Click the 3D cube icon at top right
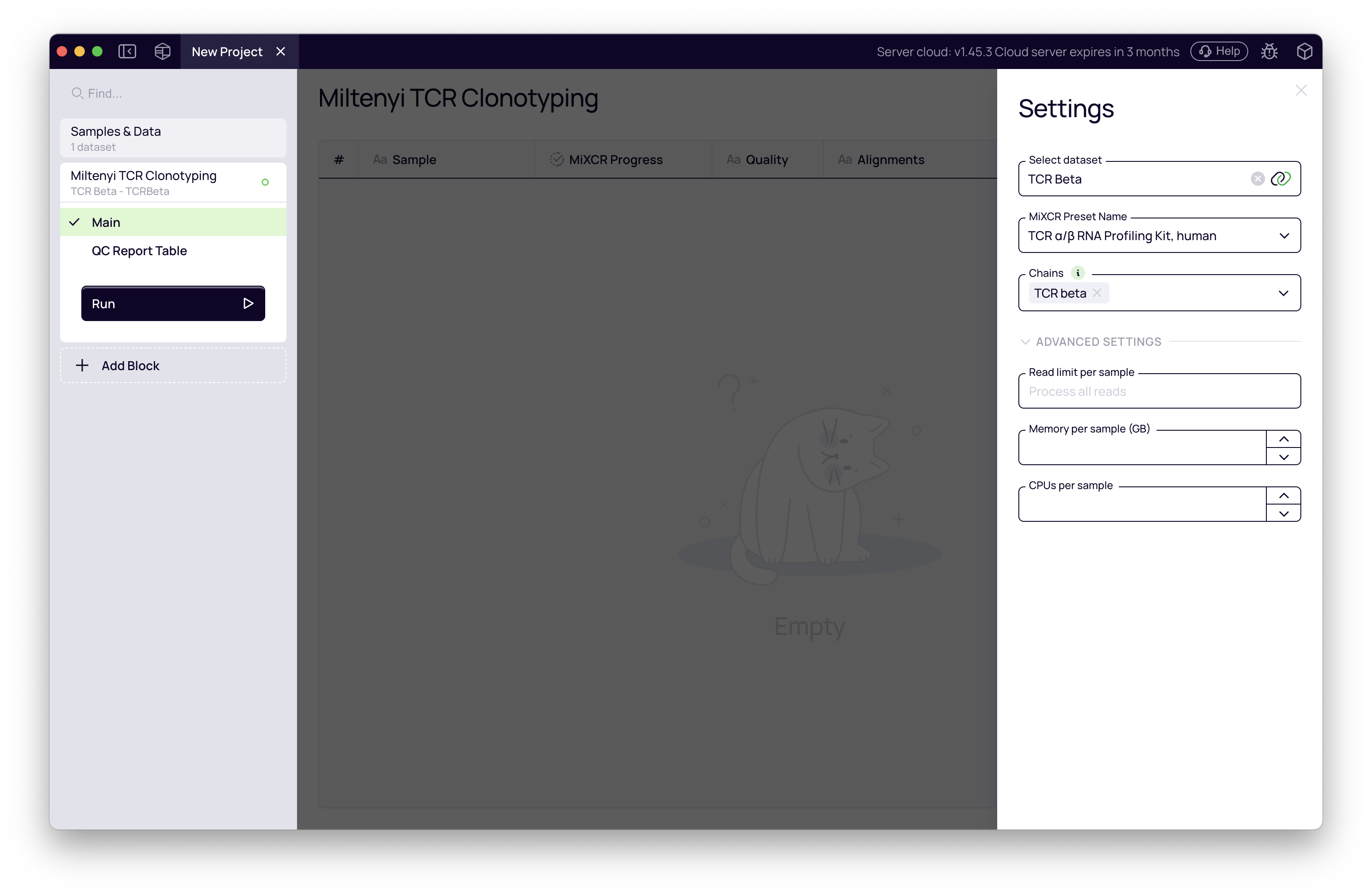The image size is (1372, 895). point(1304,51)
